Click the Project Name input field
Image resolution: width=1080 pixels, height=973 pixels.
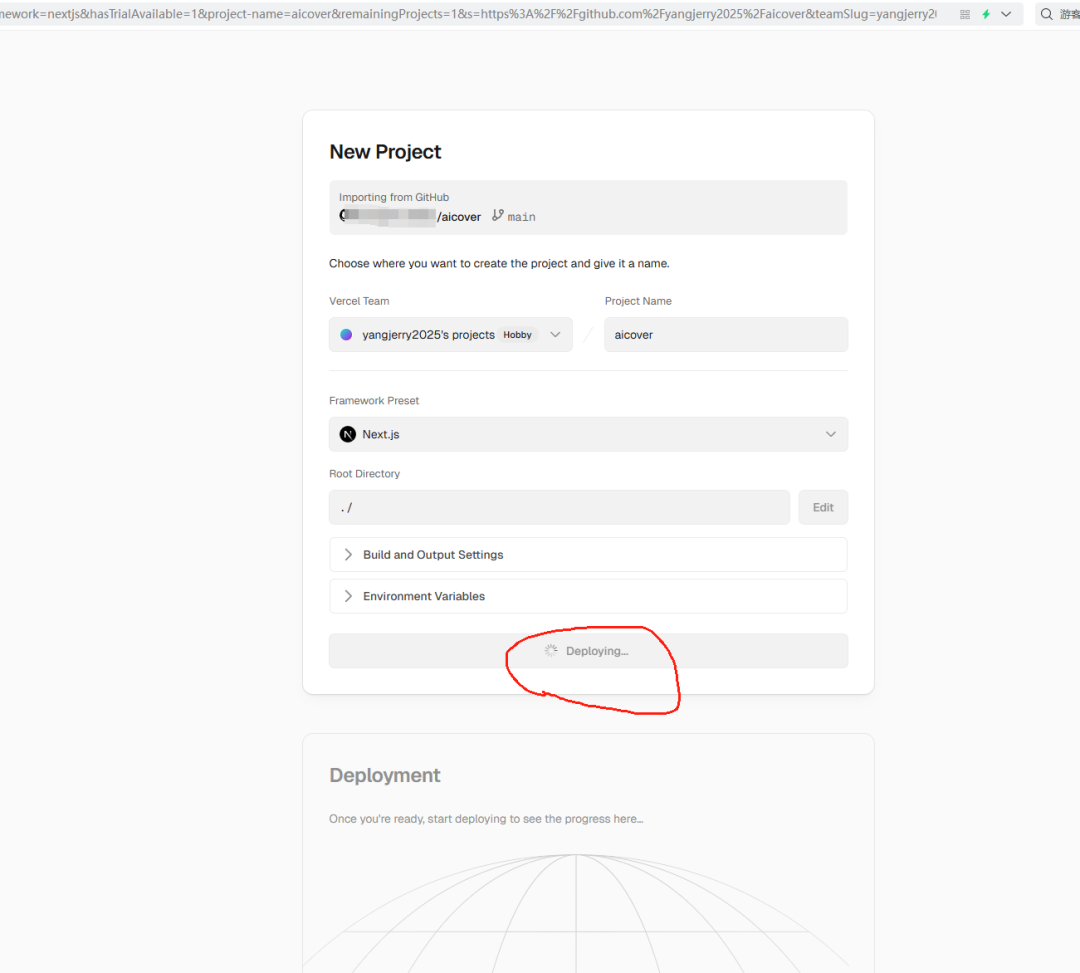coord(725,335)
